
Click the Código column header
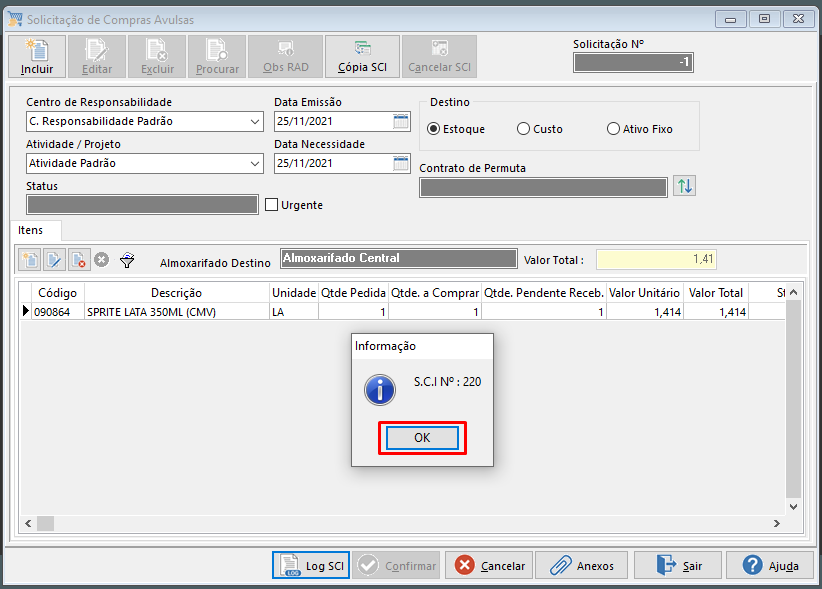[x=58, y=293]
